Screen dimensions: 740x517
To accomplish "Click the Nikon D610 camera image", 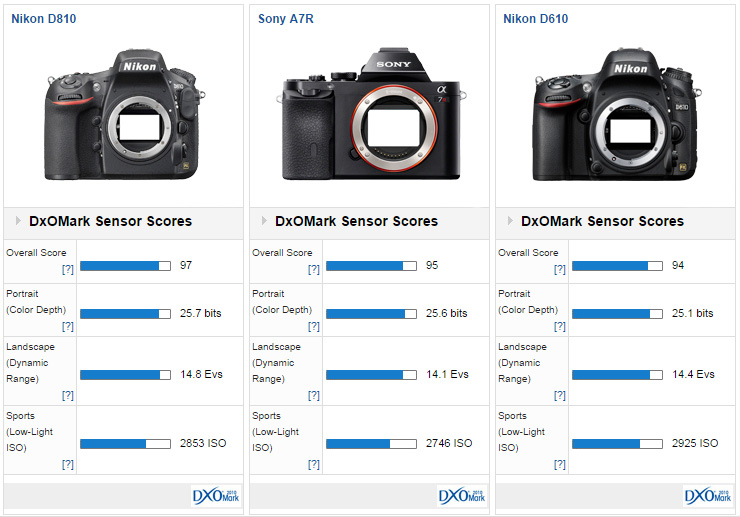I will point(617,114).
